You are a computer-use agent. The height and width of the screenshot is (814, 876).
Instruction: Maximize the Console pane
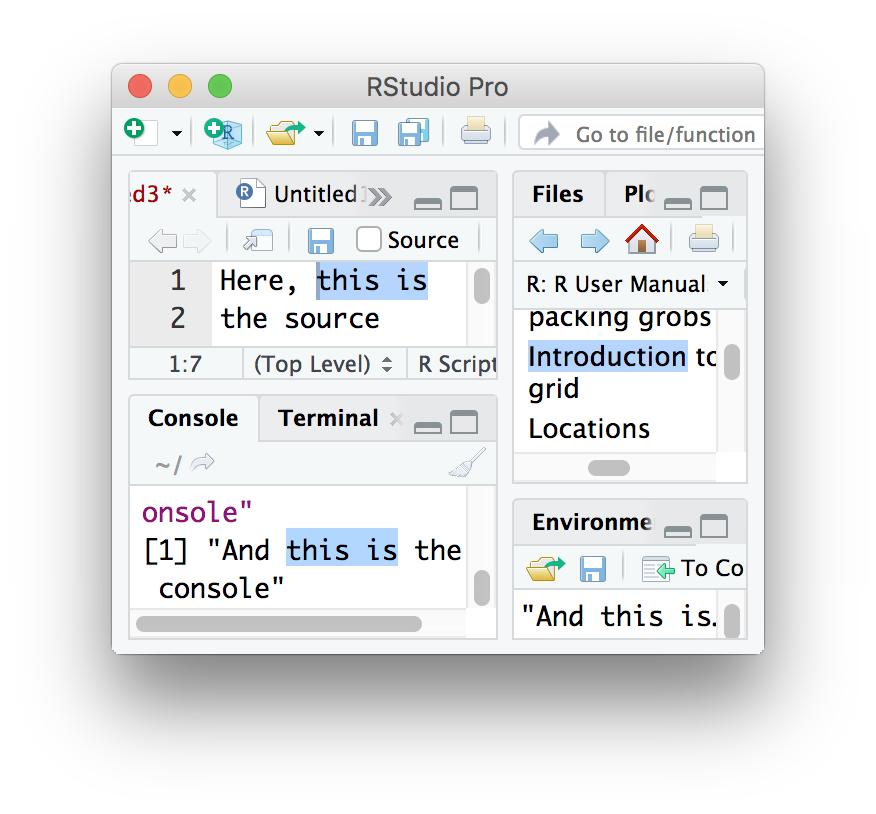pyautogui.click(x=464, y=422)
